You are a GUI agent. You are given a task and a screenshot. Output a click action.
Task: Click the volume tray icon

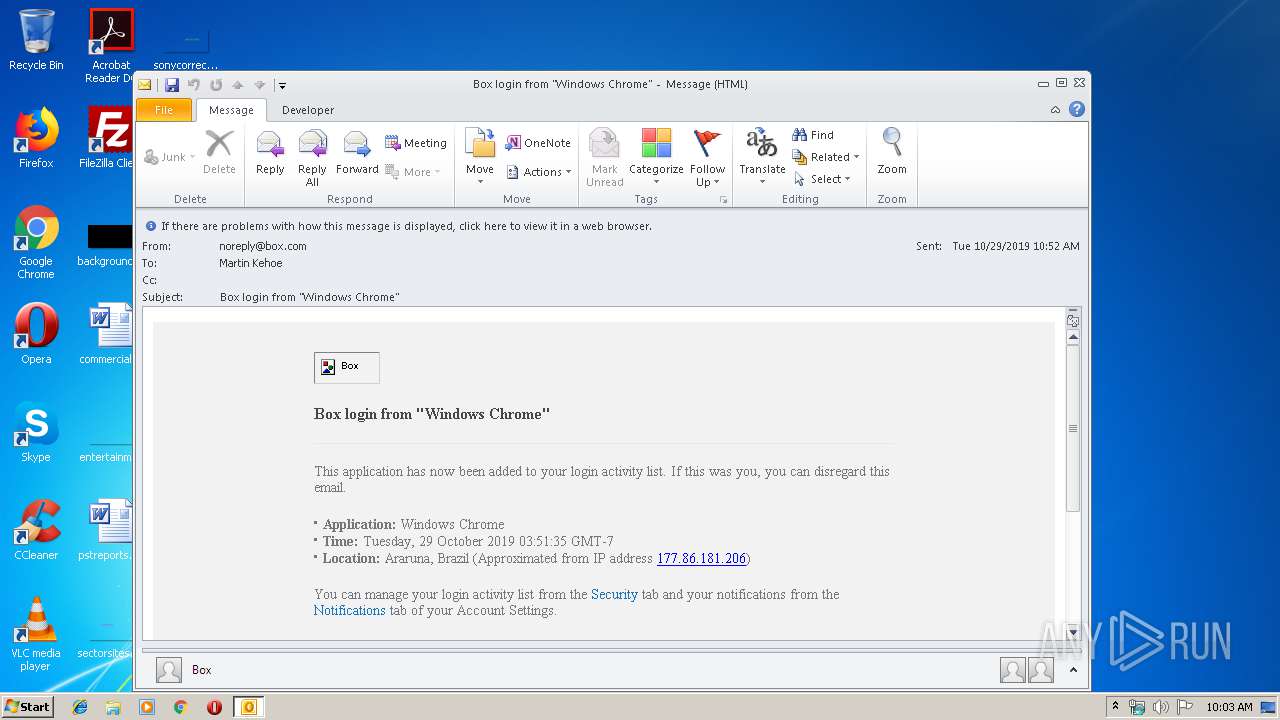click(1162, 707)
